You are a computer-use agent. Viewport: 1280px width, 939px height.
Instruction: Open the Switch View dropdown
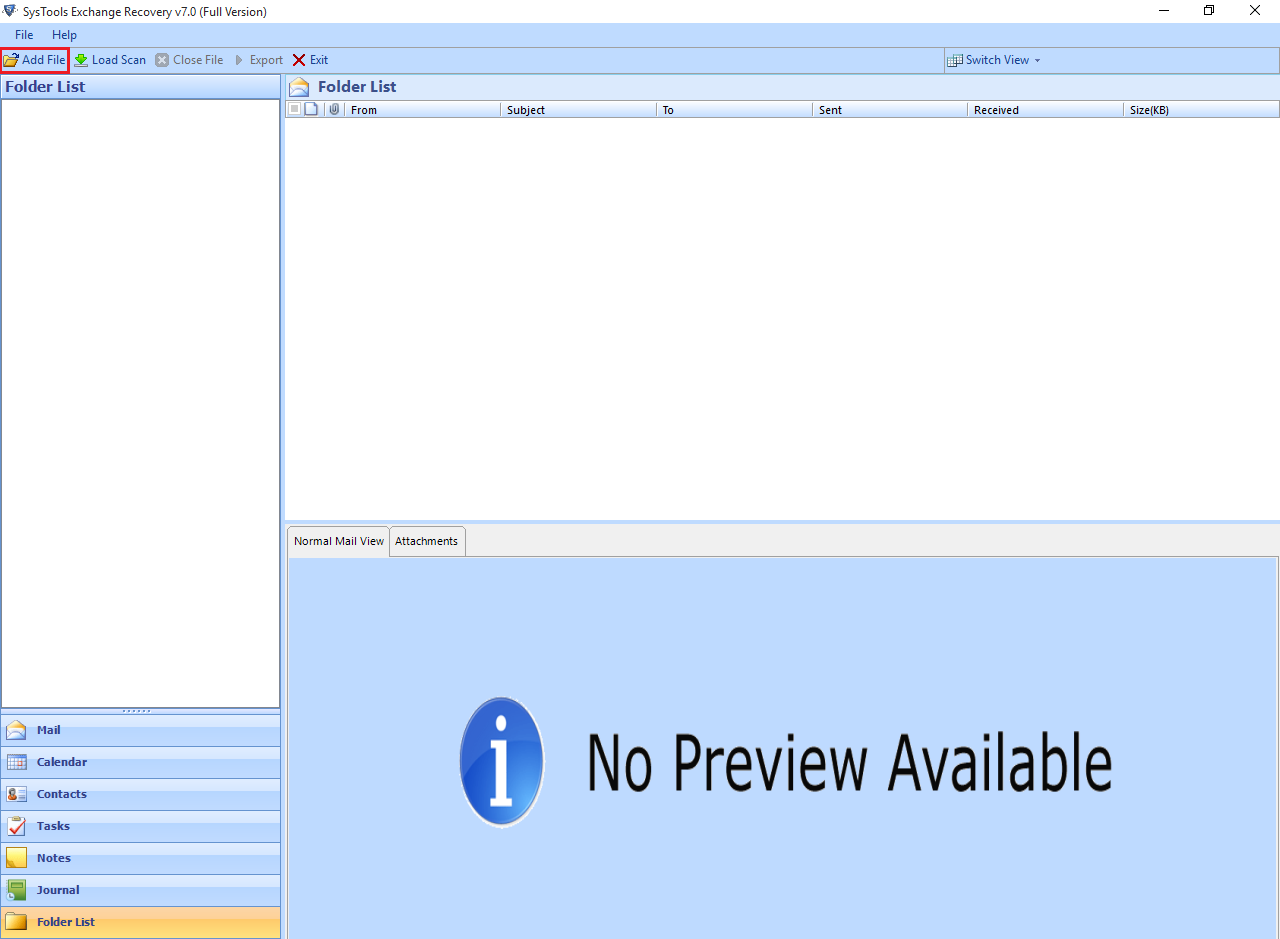point(994,60)
